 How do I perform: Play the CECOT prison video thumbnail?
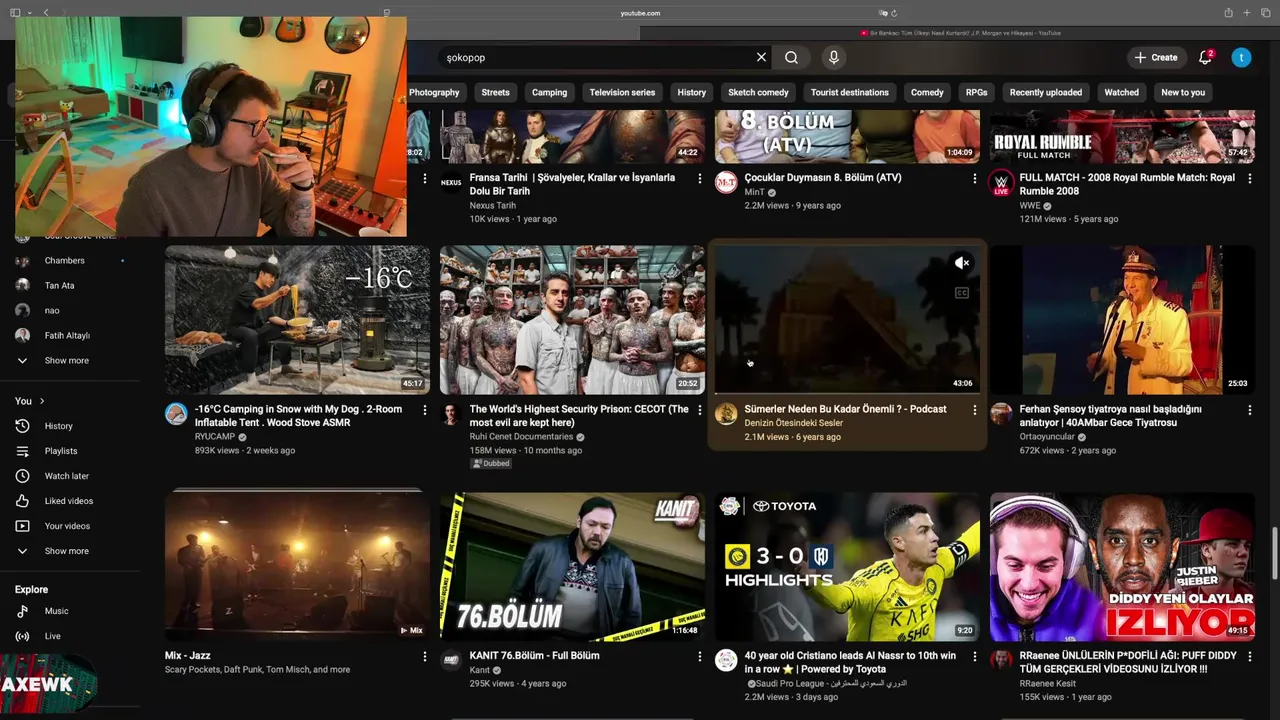[x=572, y=320]
